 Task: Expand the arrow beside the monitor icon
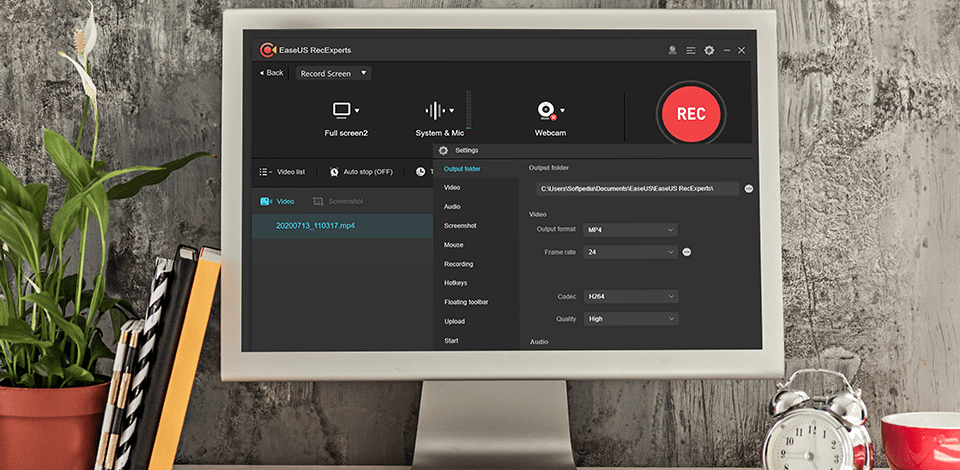click(x=357, y=111)
